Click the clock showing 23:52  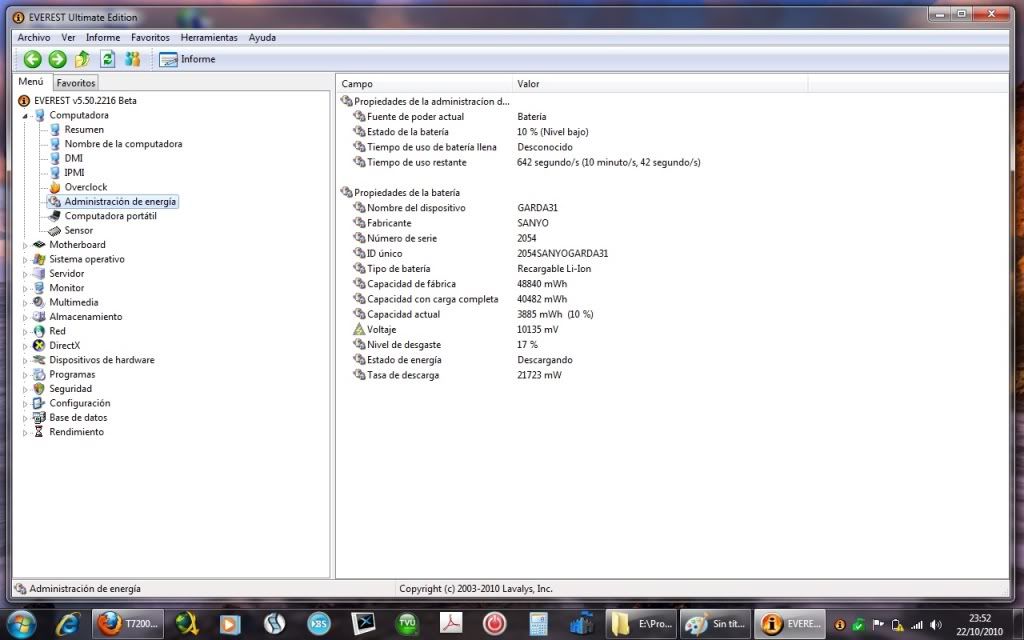[980, 618]
